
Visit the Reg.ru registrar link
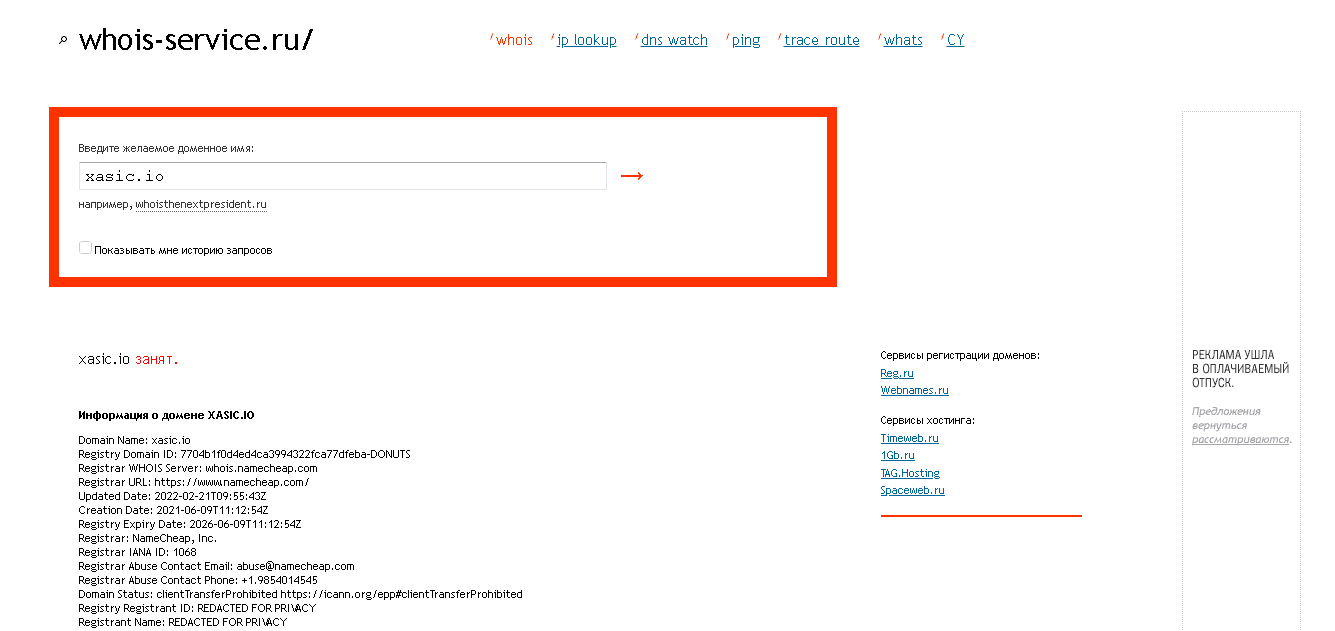point(897,373)
